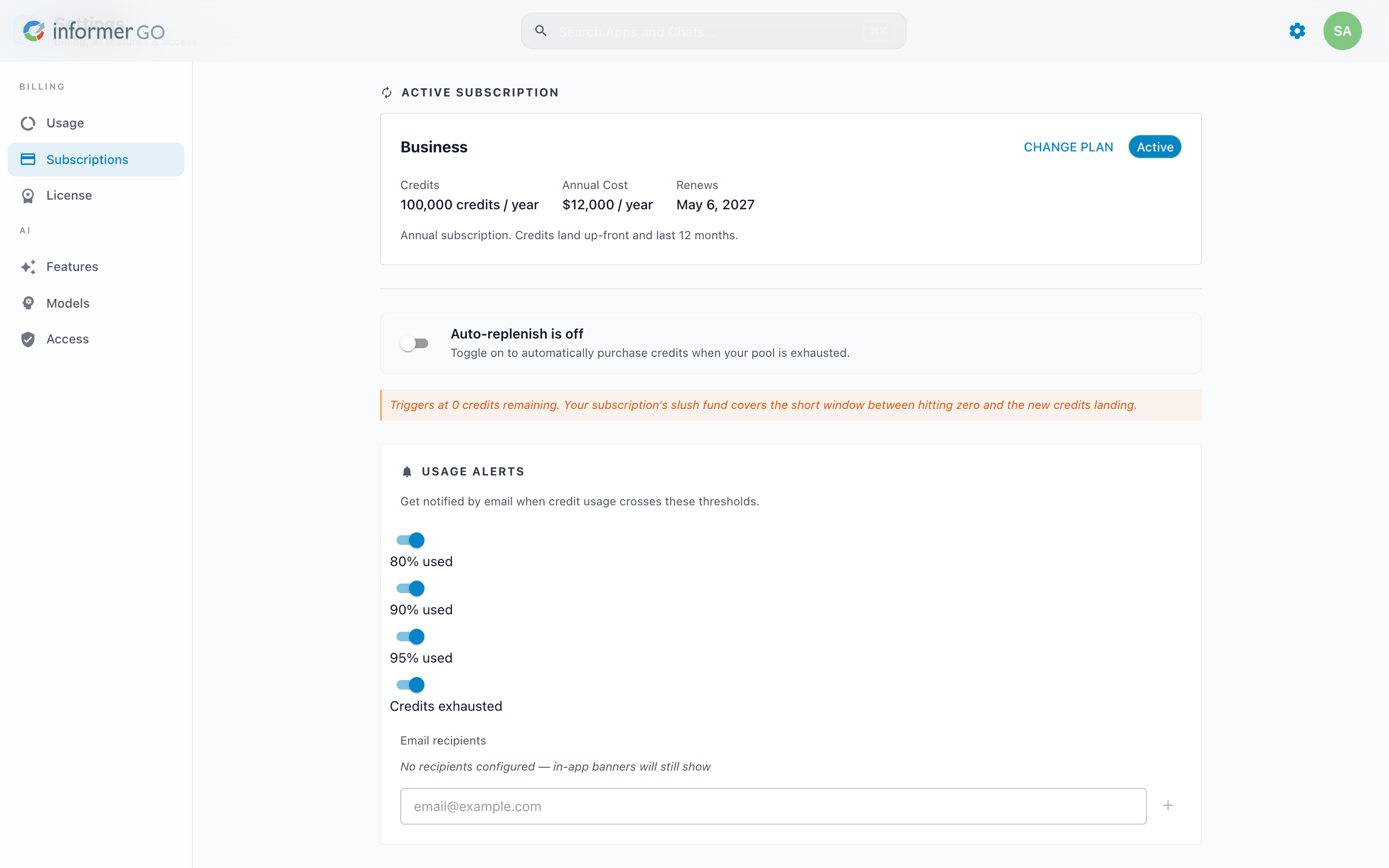1389x868 pixels.
Task: Click the 'Annual Cost' label
Action: pyautogui.click(x=595, y=185)
